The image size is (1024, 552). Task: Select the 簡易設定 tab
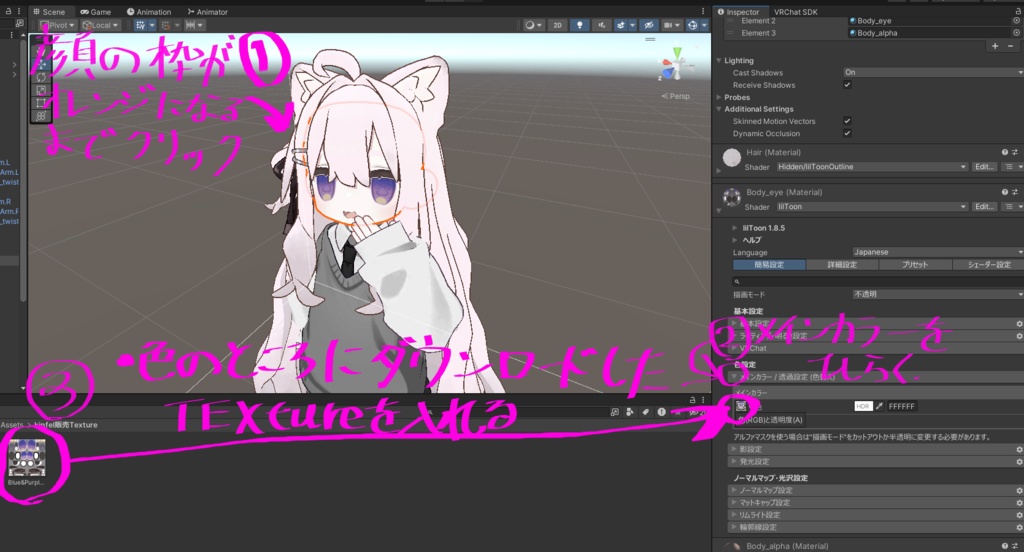point(769,265)
